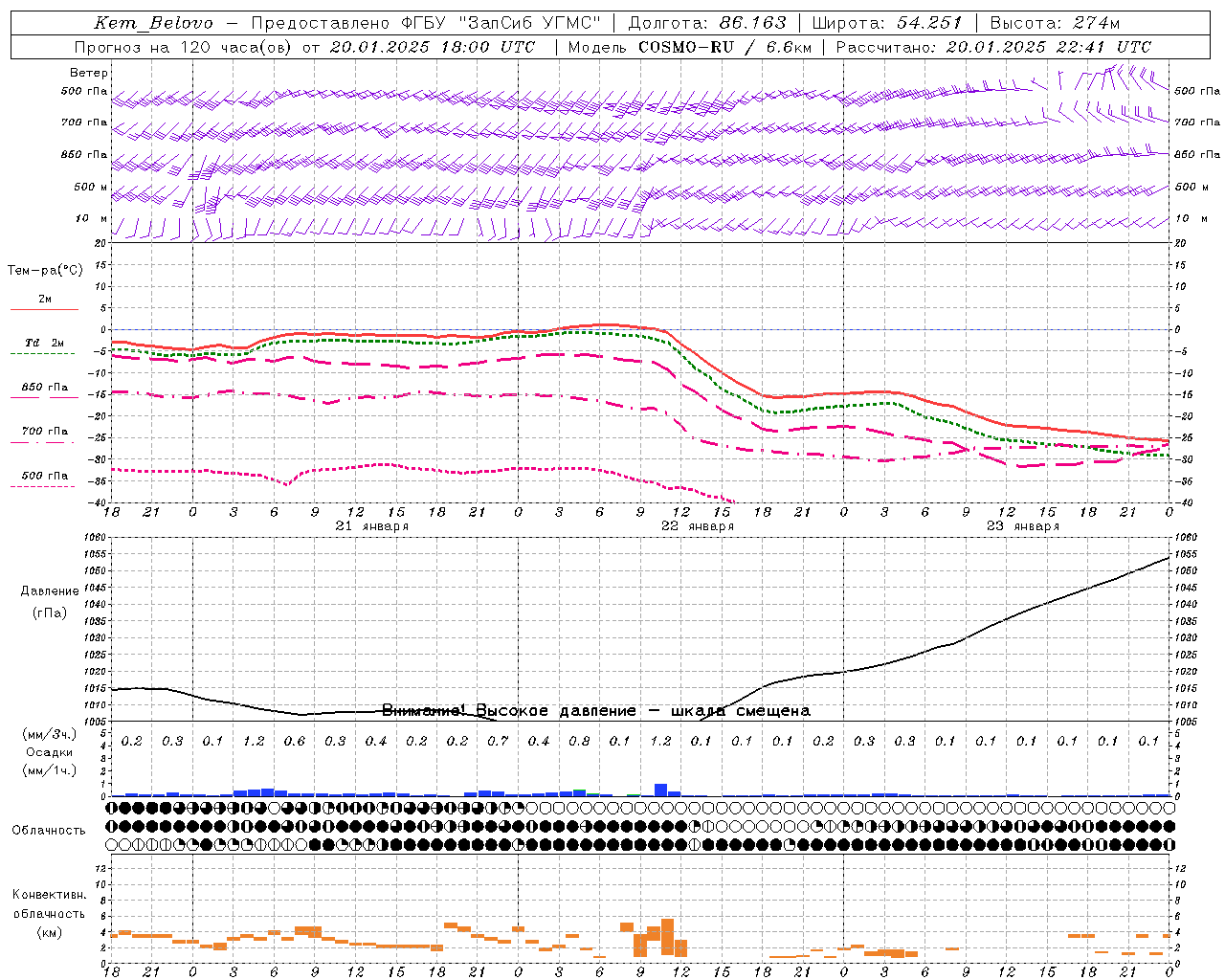Click the 0.6 three-hour precipitation value
The image size is (1225, 980).
click(294, 741)
